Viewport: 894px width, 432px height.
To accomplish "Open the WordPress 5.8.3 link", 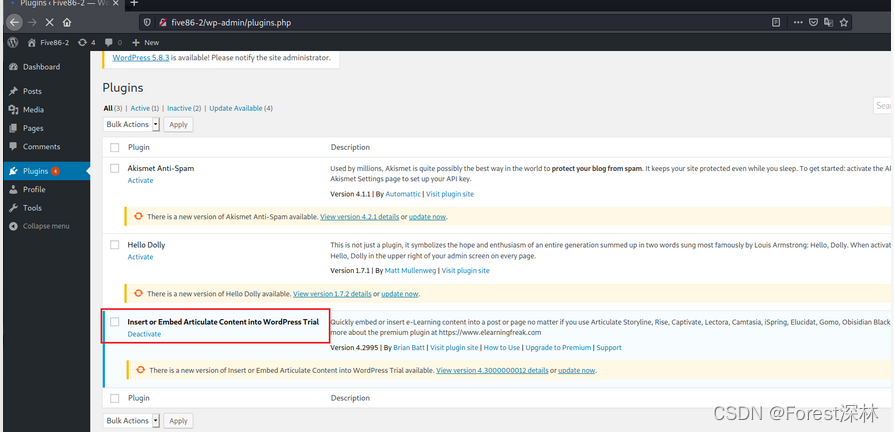I will click(x=141, y=58).
